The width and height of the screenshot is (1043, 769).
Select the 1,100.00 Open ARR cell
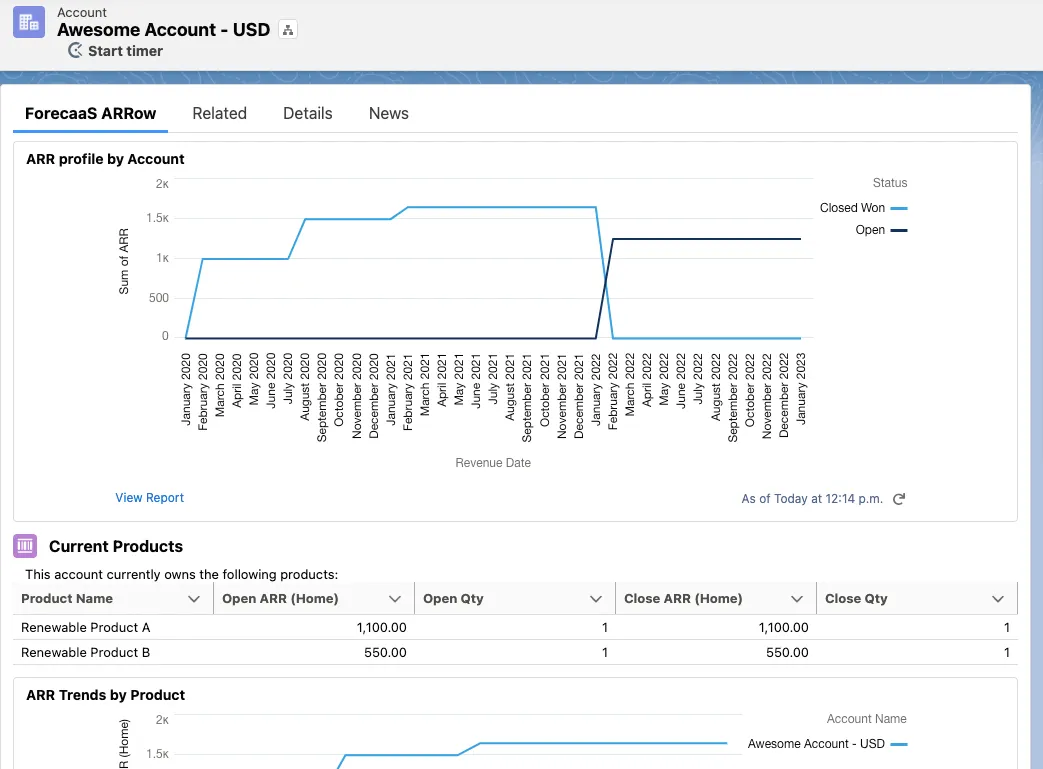381,627
